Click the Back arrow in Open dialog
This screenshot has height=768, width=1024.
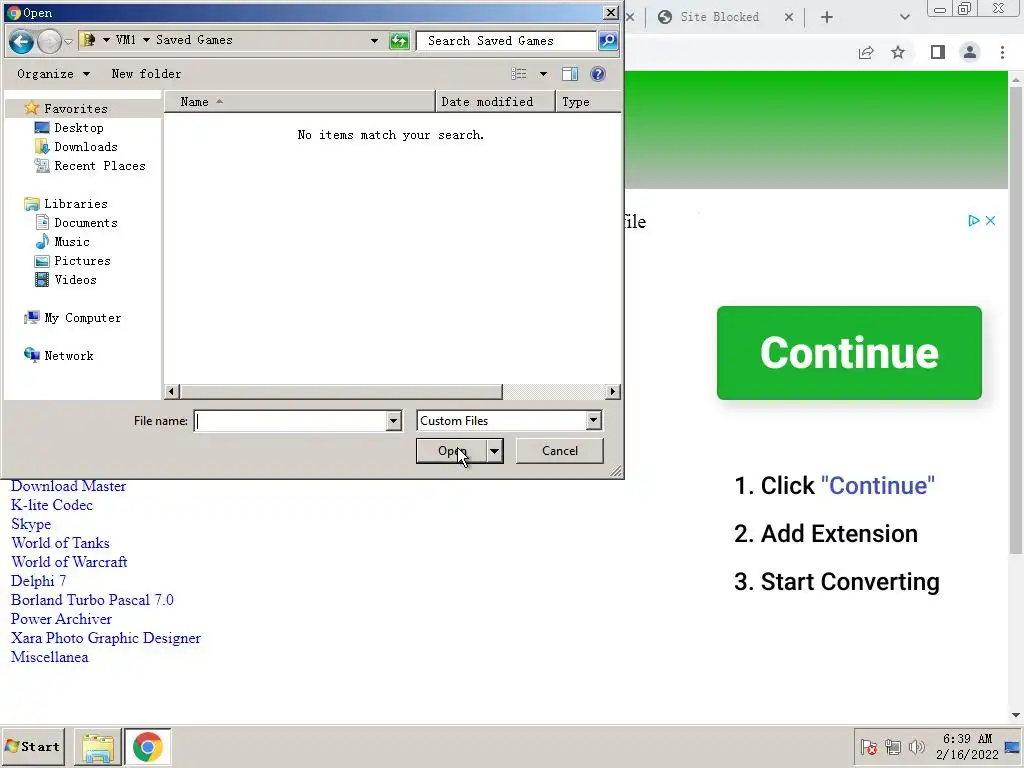pyautogui.click(x=22, y=41)
